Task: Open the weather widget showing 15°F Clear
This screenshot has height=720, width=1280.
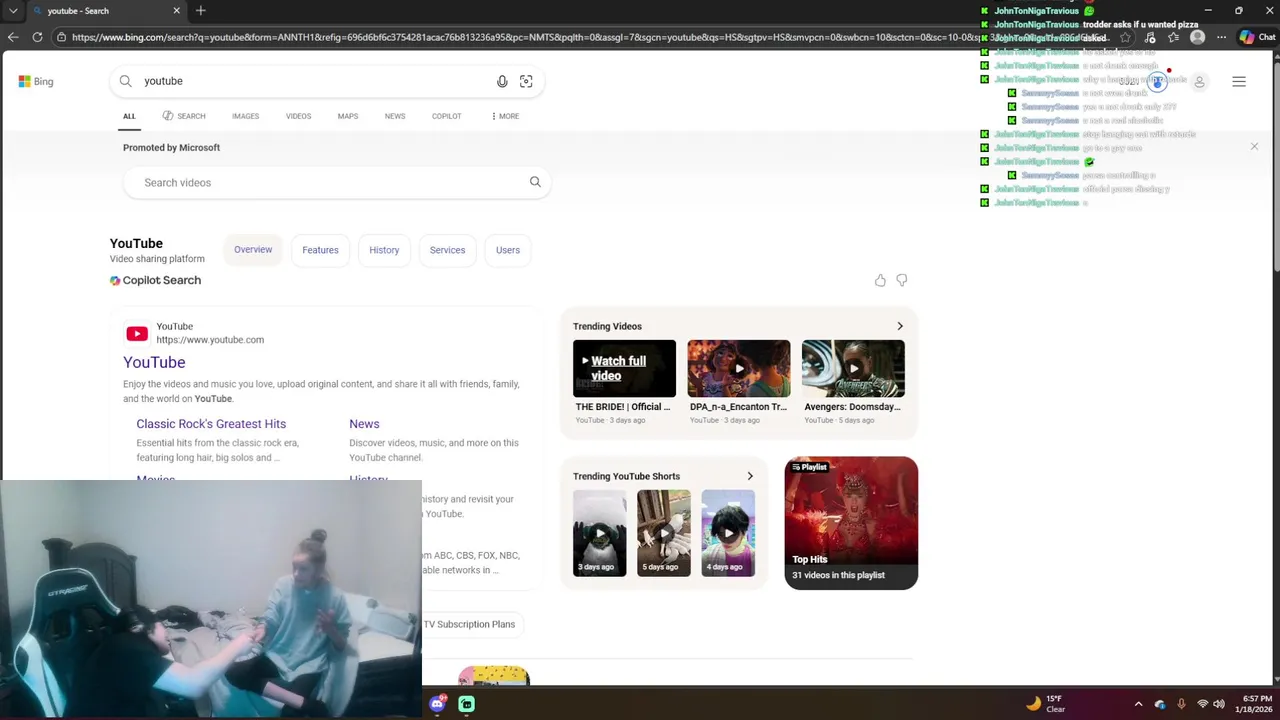Action: click(x=1045, y=704)
